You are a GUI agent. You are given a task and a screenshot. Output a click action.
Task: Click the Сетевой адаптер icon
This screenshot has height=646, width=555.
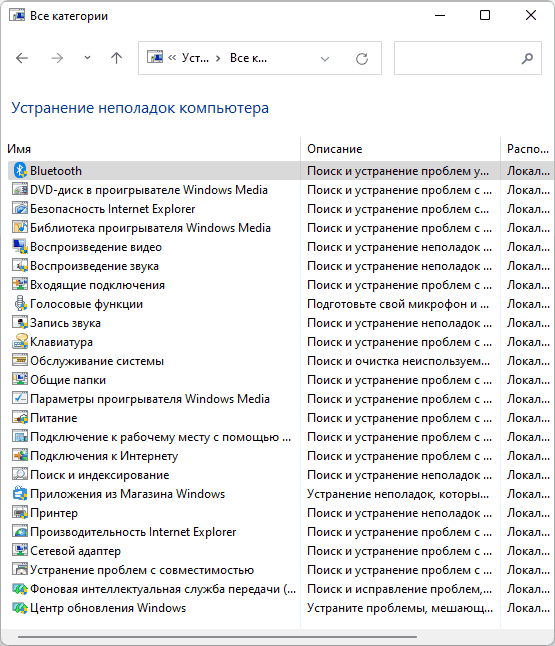[x=20, y=550]
